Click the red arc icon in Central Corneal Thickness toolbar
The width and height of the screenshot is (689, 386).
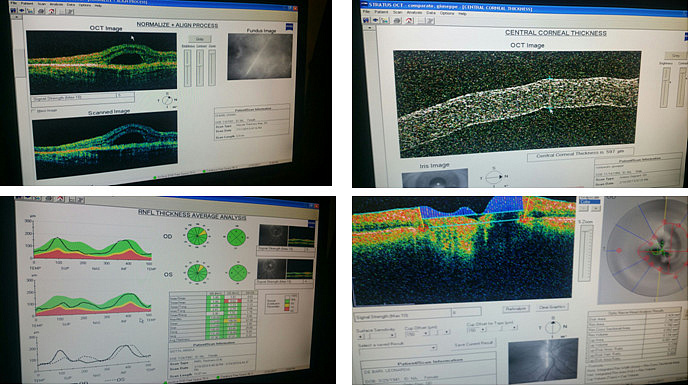[x=408, y=20]
